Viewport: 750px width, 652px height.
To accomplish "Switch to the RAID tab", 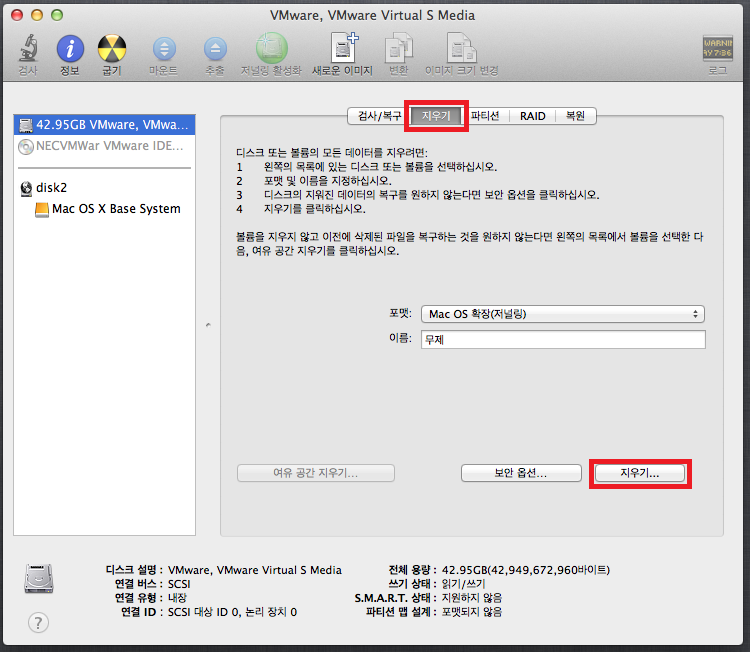I will pos(532,116).
